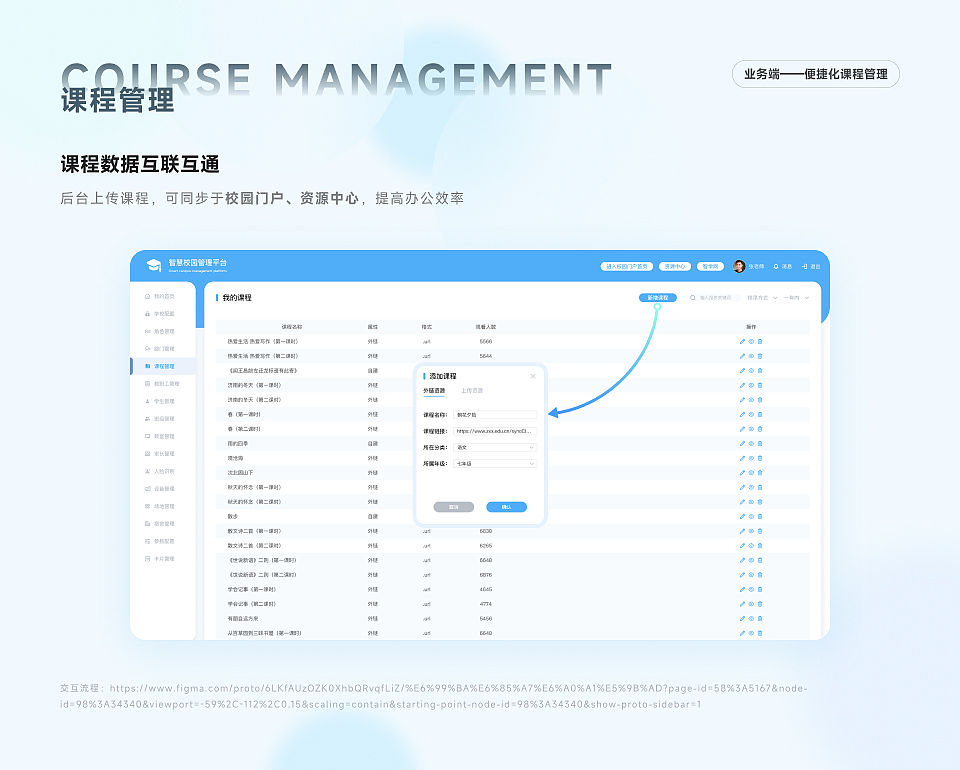Toggle view eye for 4774-views row
960x770 pixels.
(751, 604)
